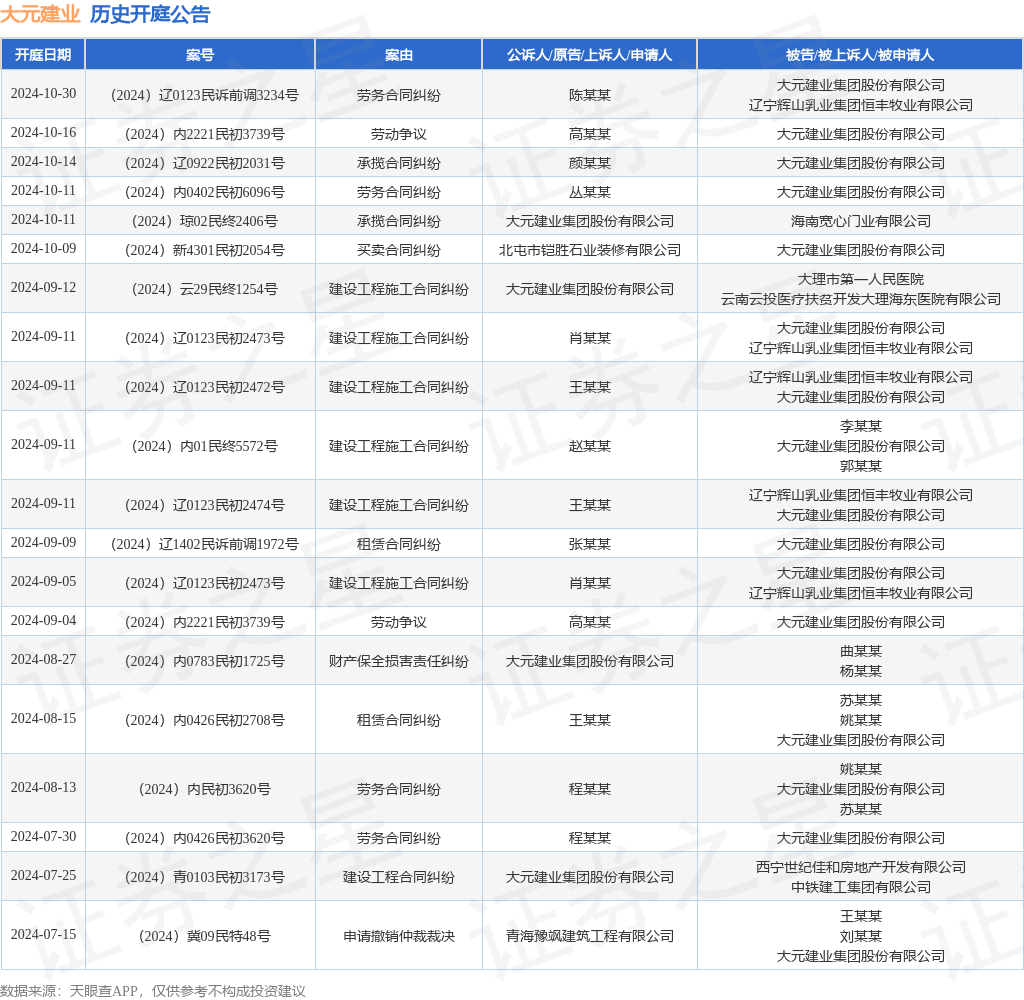
Task: Click defendant 西宁世纪佳和房地产开发有限公司
Action: point(861,867)
